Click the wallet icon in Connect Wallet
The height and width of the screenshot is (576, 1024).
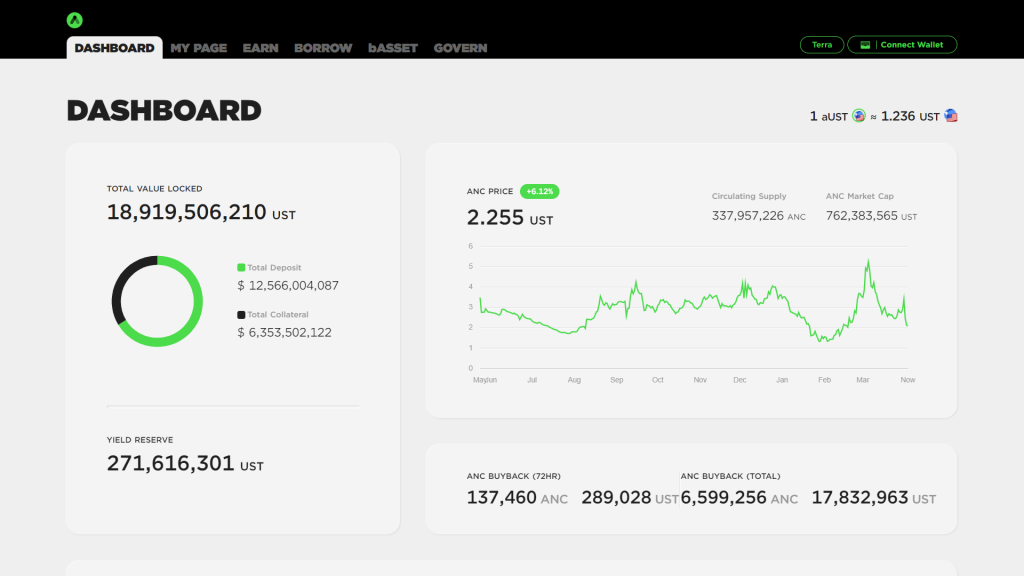(x=865, y=45)
